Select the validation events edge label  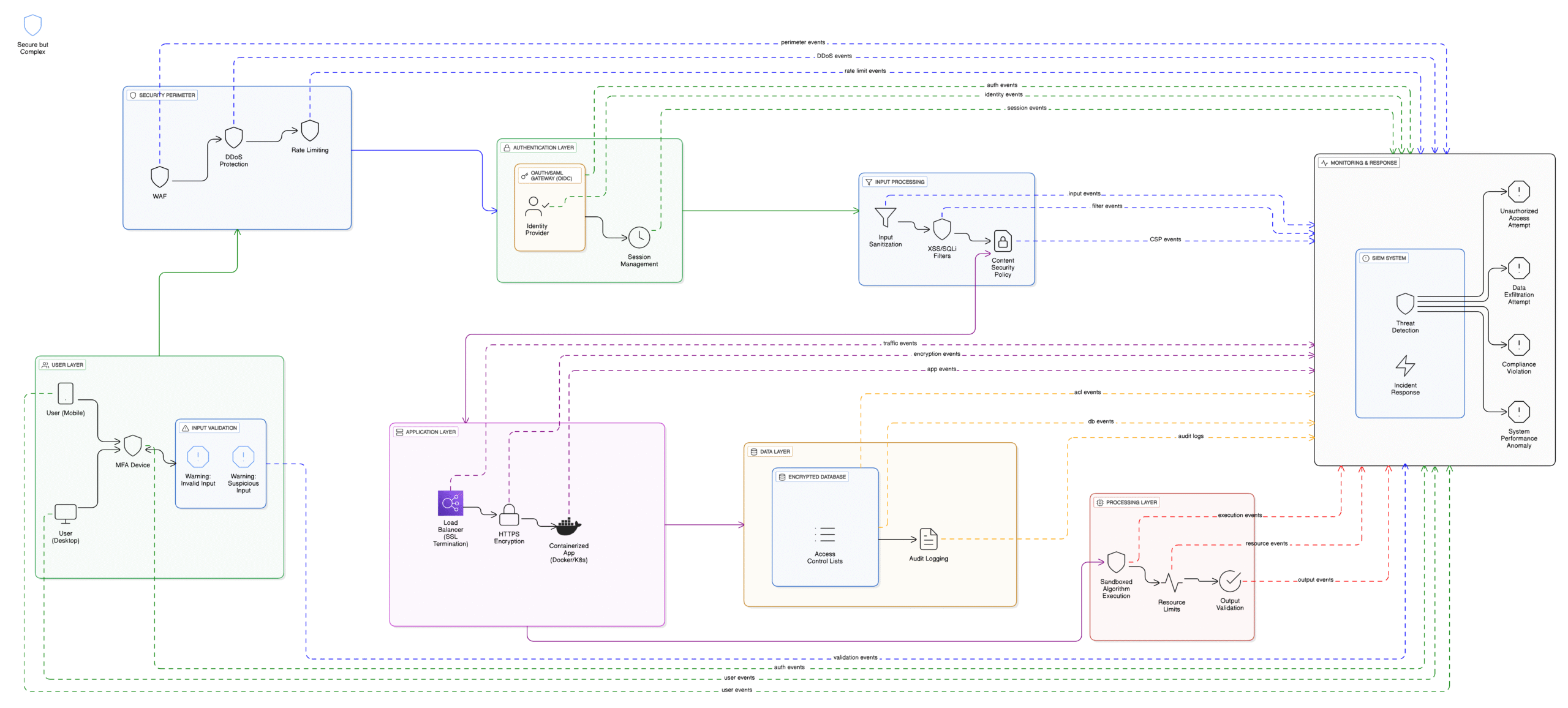point(854,658)
